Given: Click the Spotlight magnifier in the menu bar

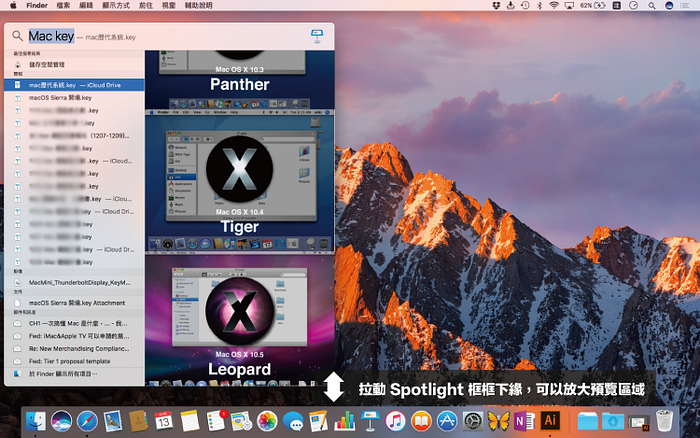Looking at the screenshot, I should (x=652, y=5).
